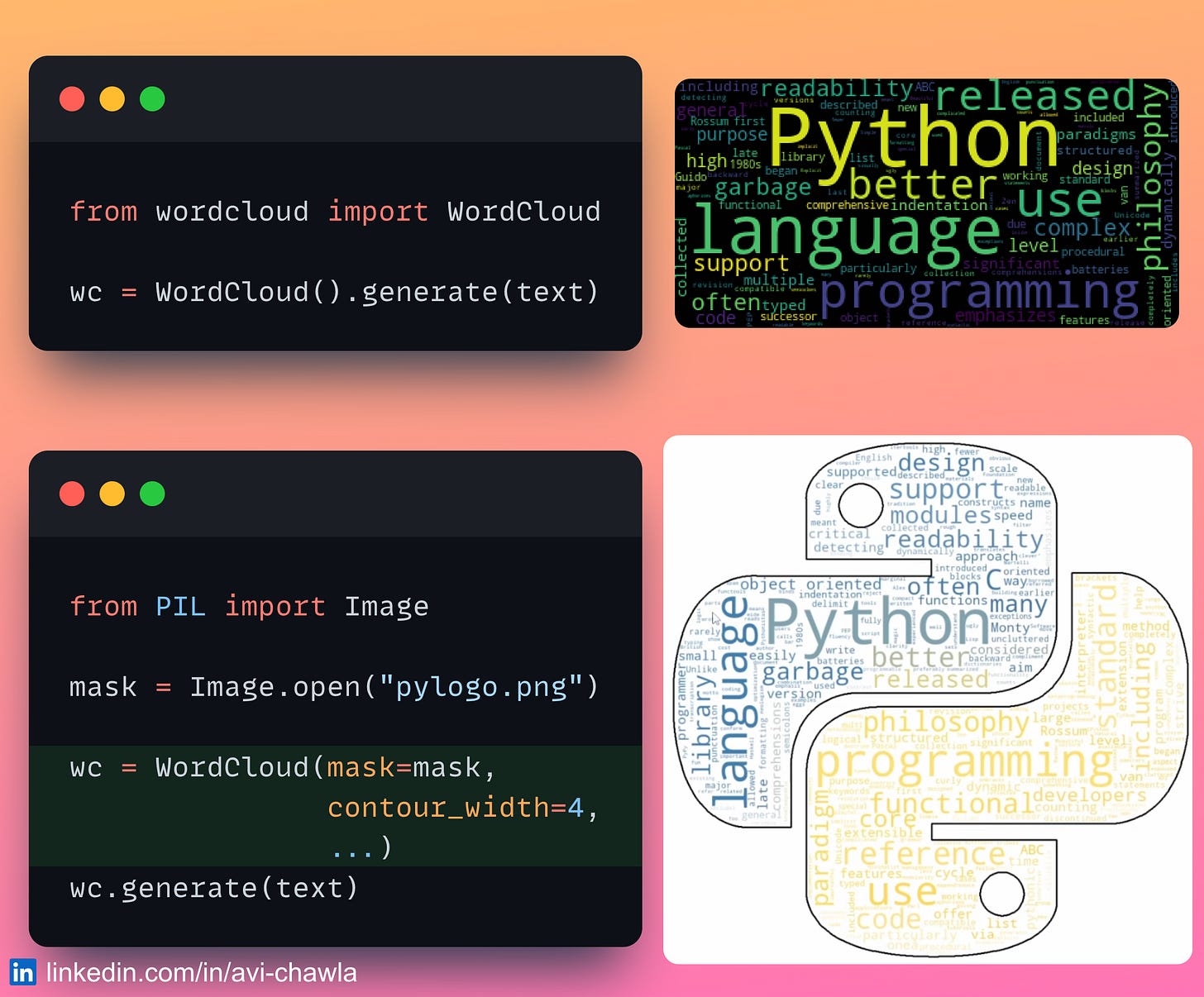Screen dimensions: 1204x997
Task: Click the "mask=mask," argument in the code
Action: 411,768
